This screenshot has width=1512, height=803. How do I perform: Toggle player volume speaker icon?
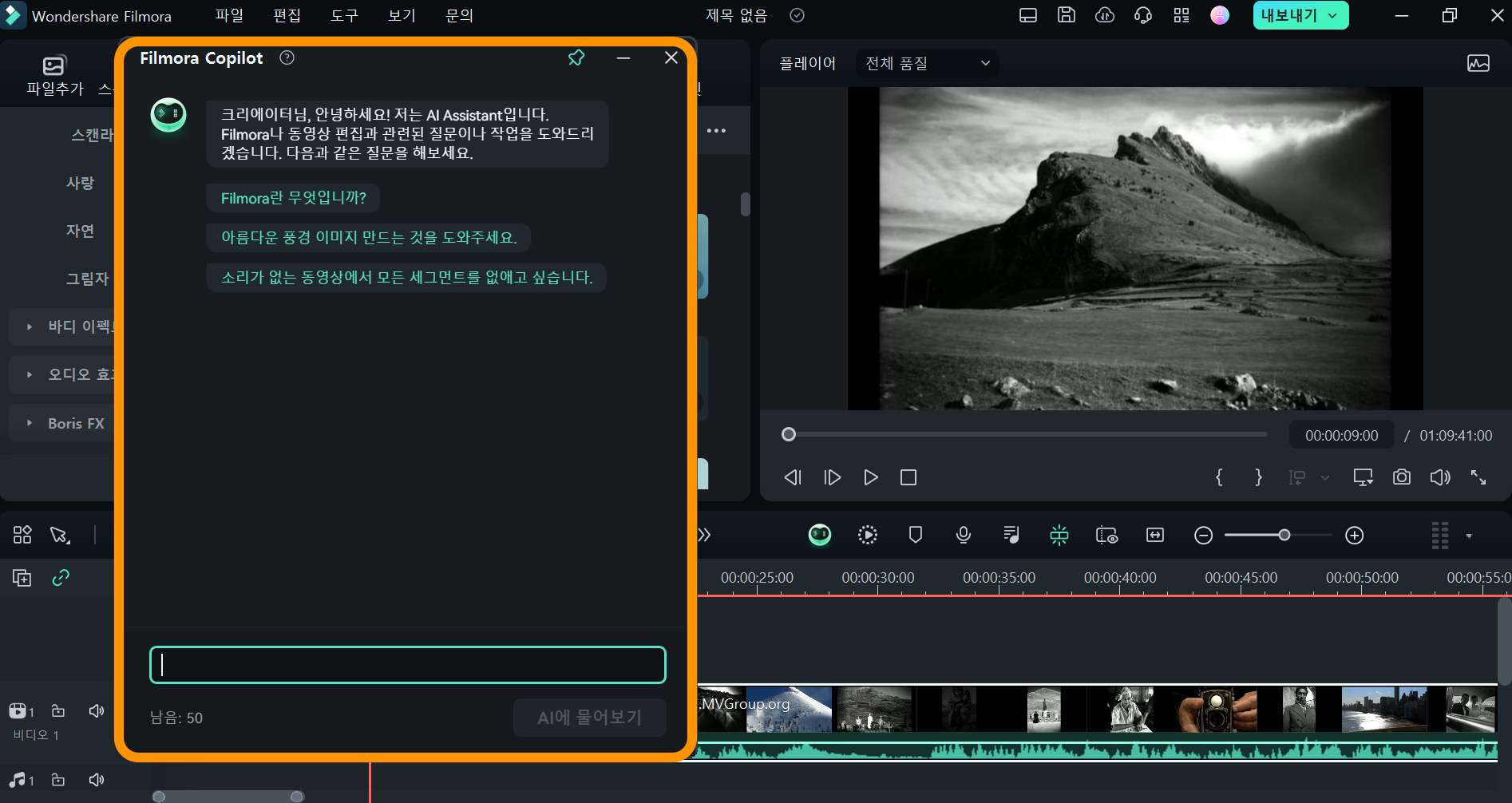pyautogui.click(x=1440, y=477)
